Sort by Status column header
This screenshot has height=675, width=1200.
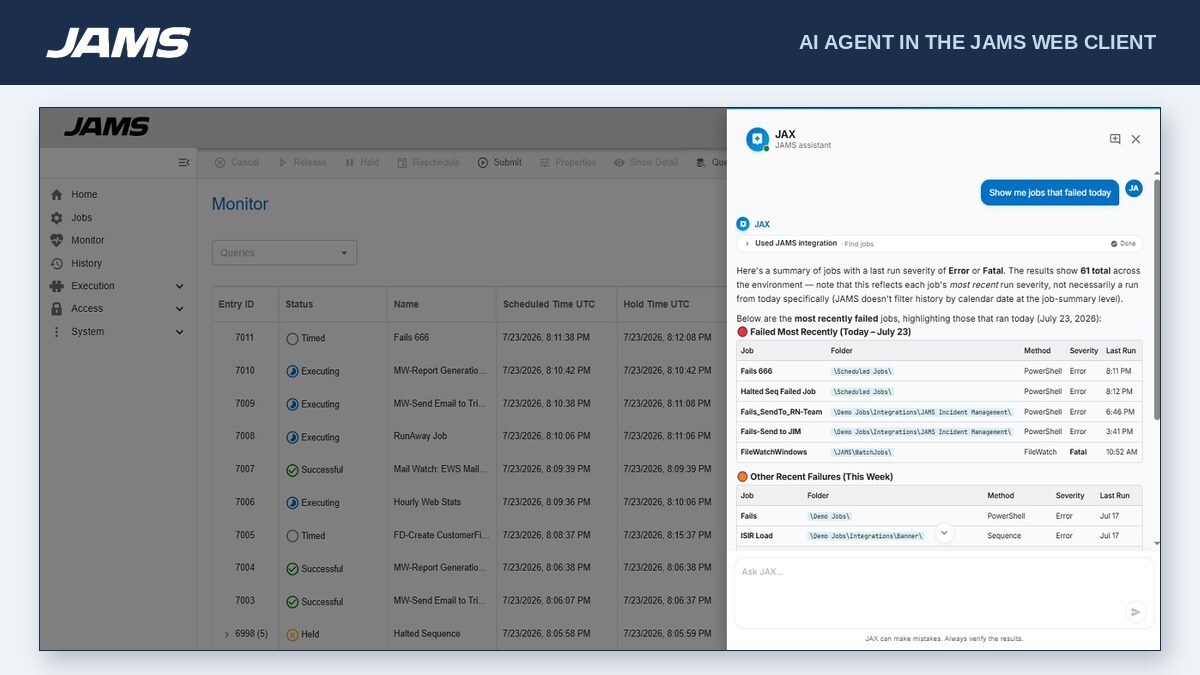tap(299, 304)
